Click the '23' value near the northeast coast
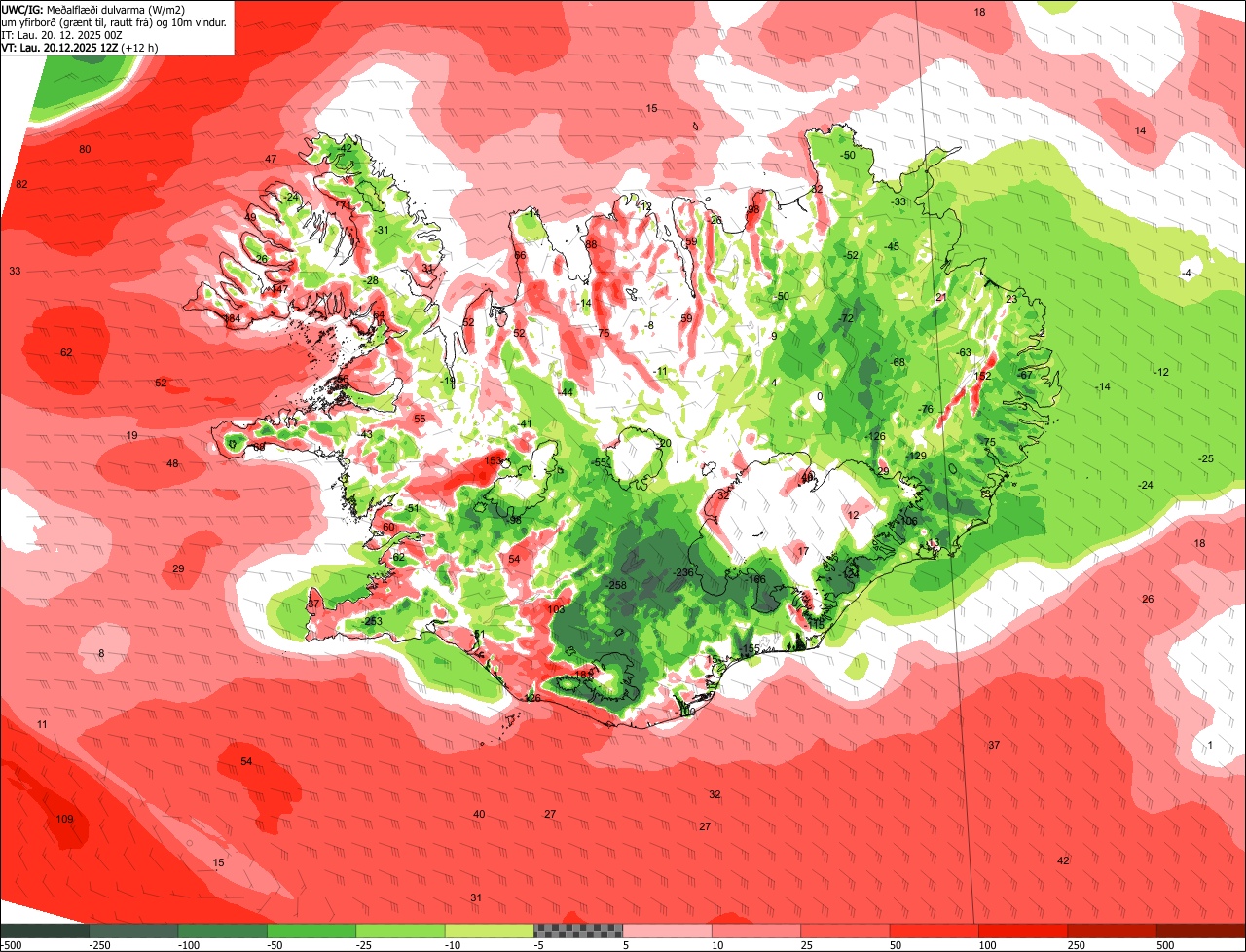This screenshot has width=1246, height=952. (1010, 299)
